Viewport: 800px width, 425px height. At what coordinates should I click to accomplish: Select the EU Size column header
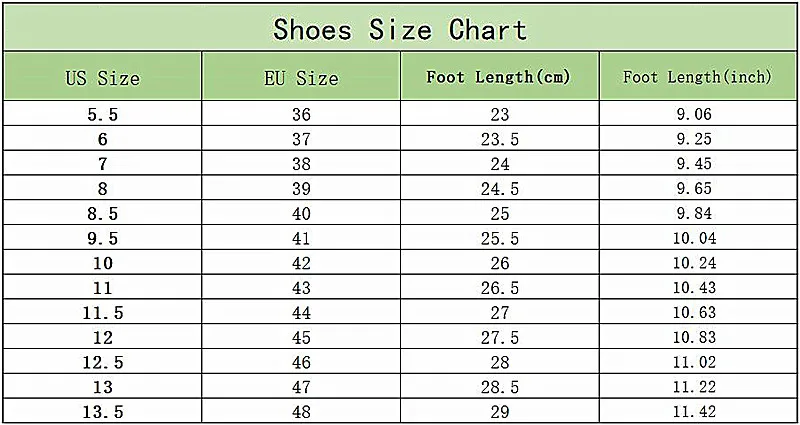[x=301, y=77]
